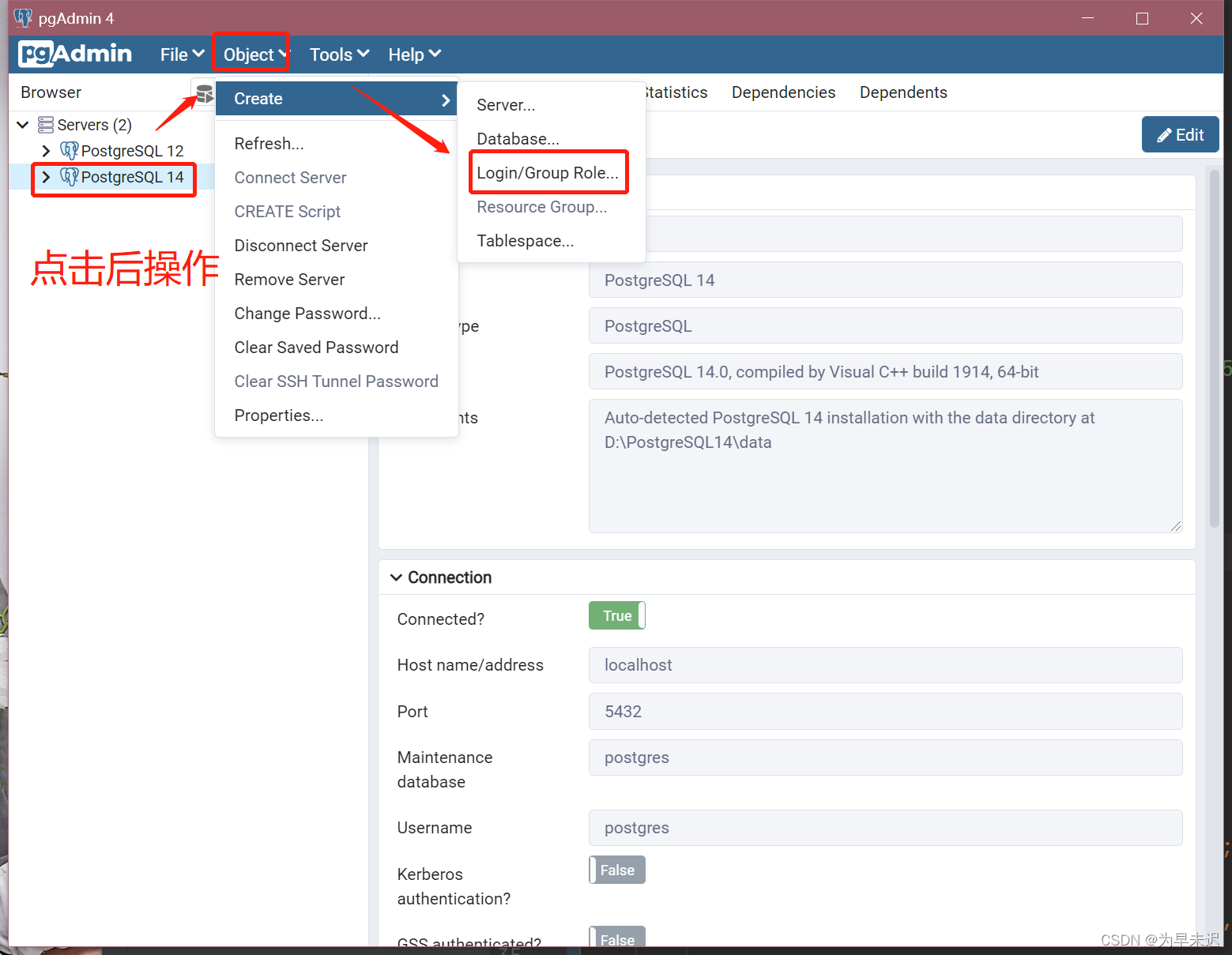Image resolution: width=1232 pixels, height=955 pixels.
Task: Collapse the Connection section
Action: click(x=396, y=577)
